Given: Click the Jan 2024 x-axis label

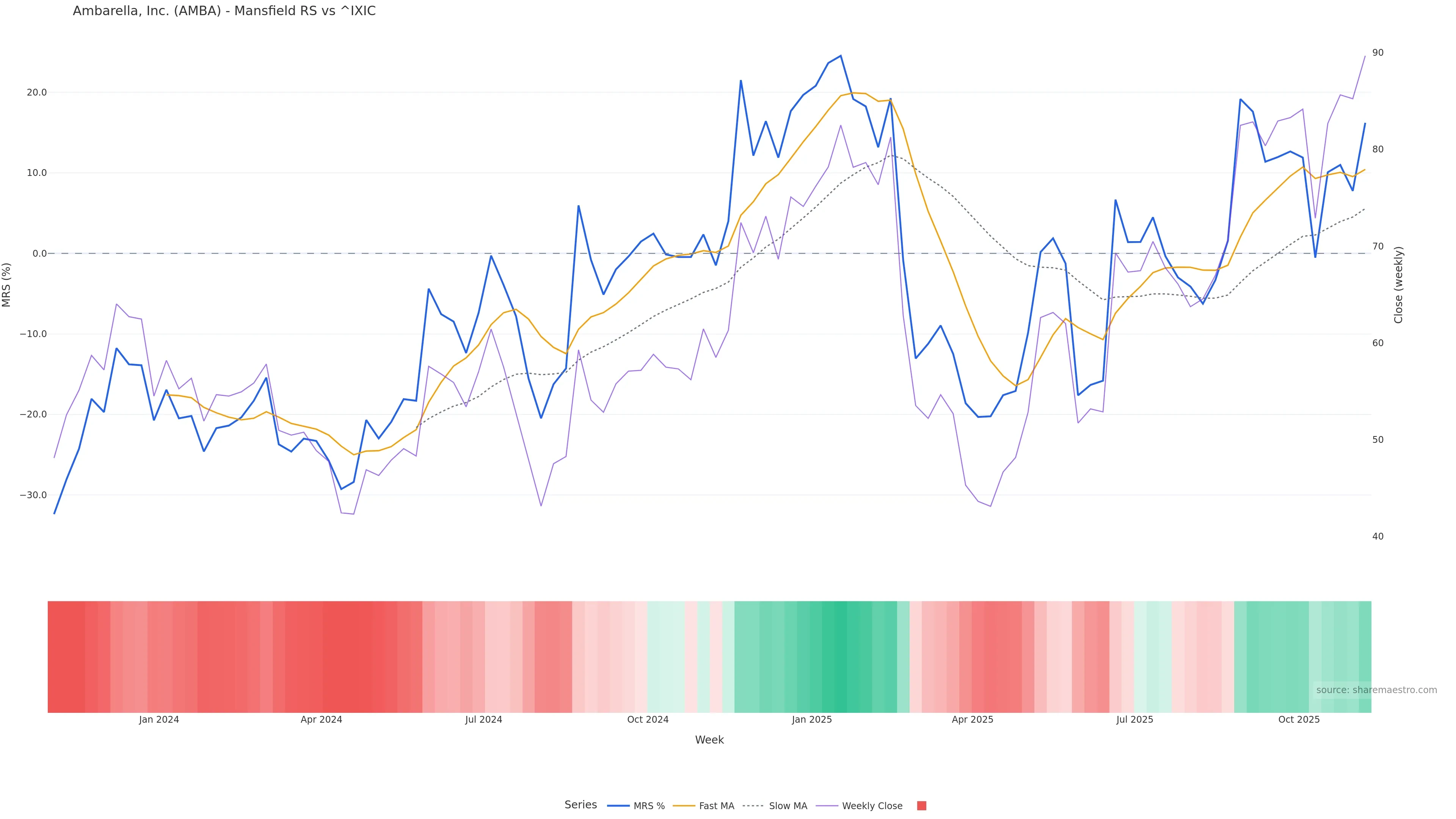Looking at the screenshot, I should pos(159,720).
